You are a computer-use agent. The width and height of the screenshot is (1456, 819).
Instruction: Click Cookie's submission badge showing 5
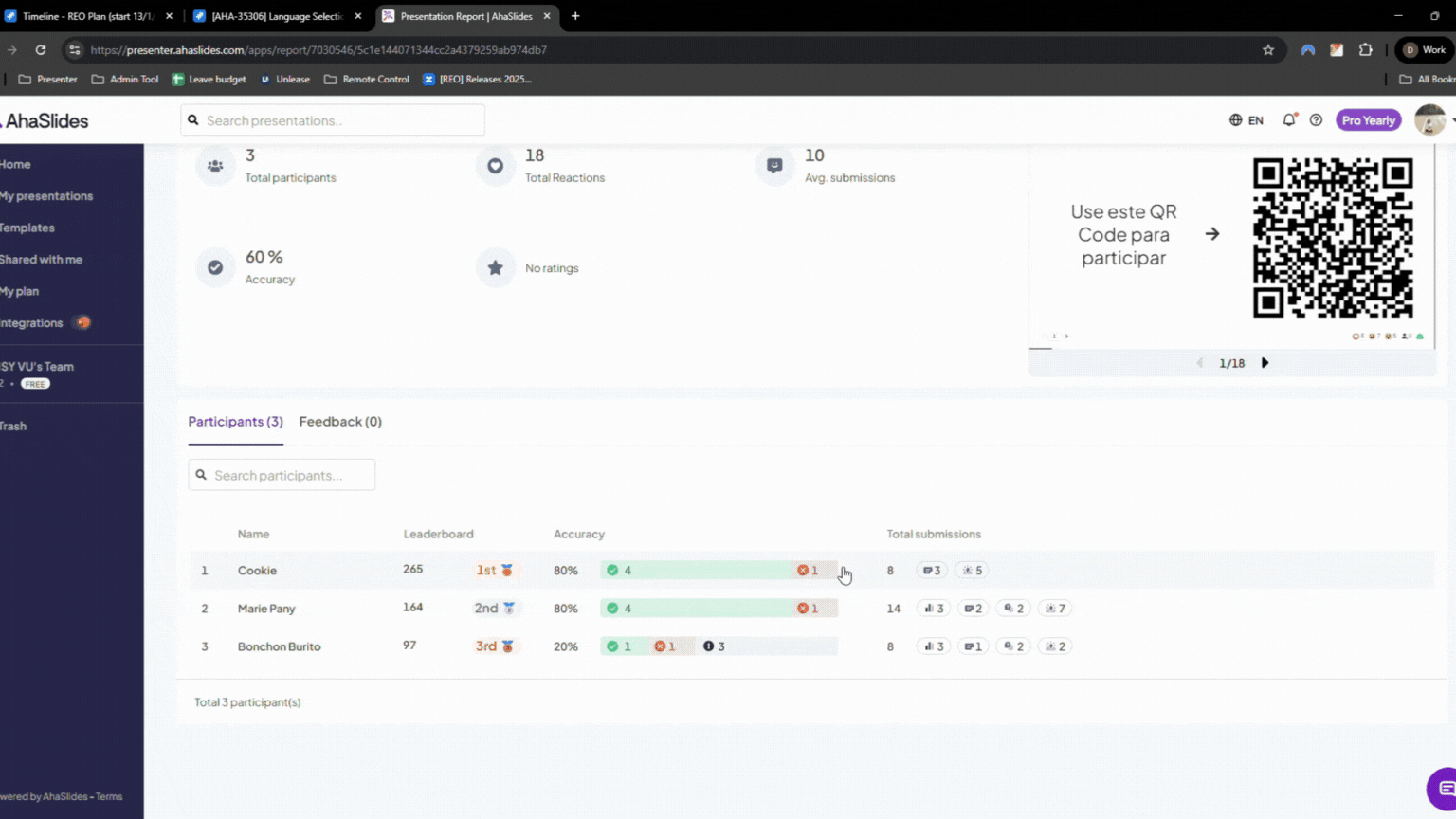972,571
